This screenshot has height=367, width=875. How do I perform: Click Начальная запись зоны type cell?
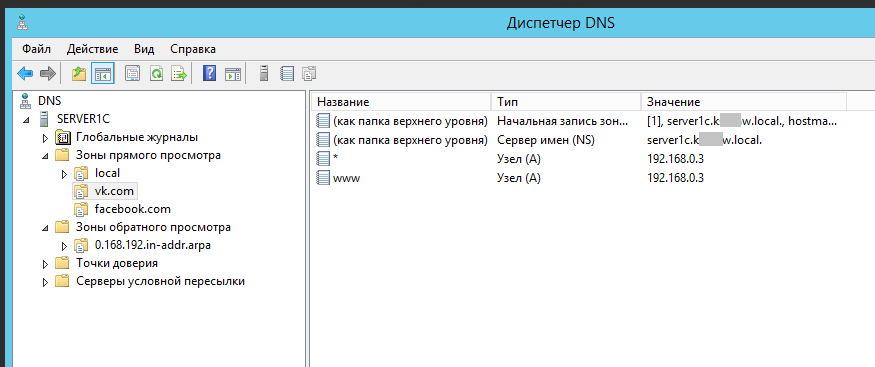[562, 121]
